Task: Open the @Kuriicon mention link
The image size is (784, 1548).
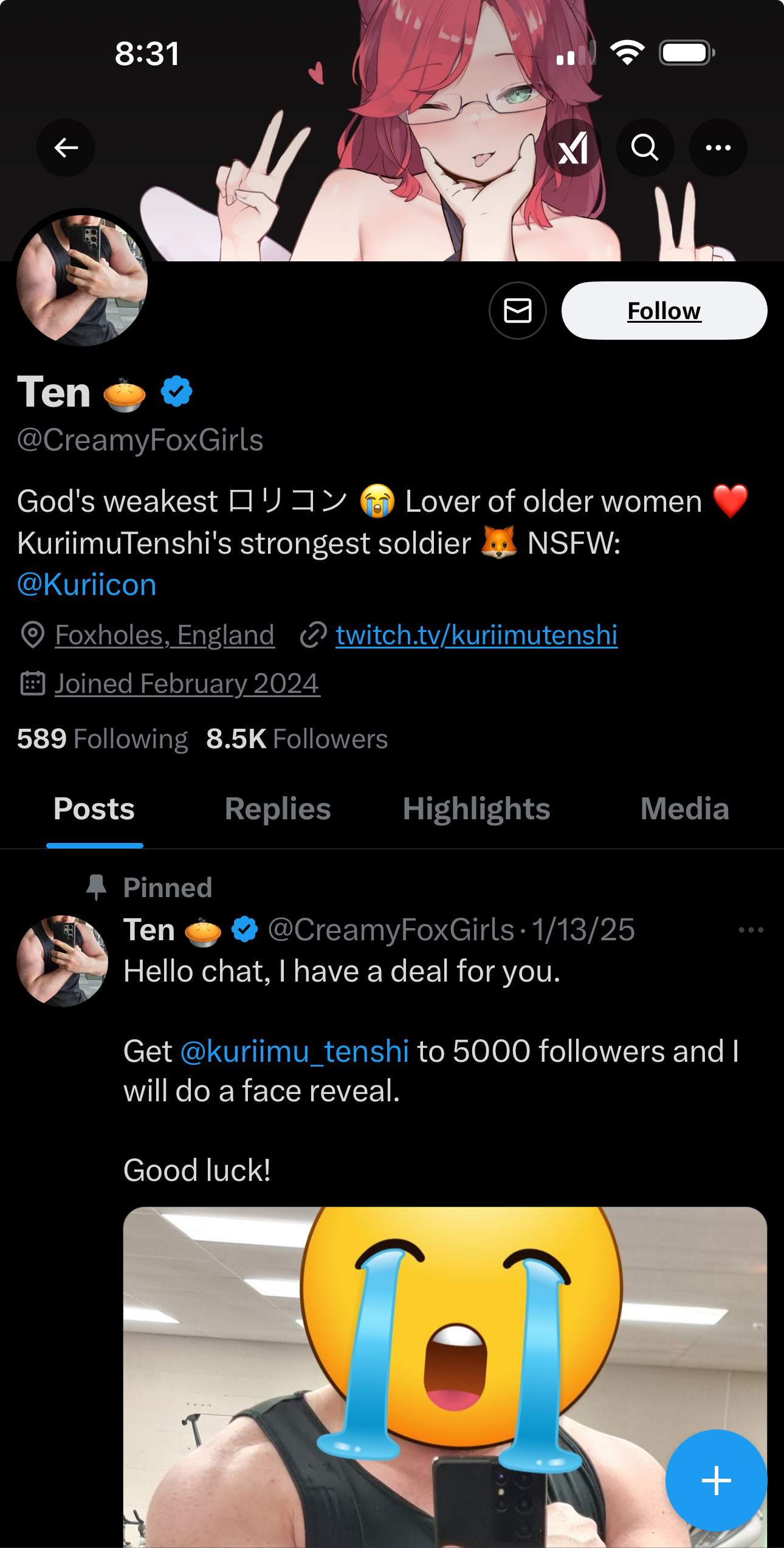Action: (x=87, y=585)
